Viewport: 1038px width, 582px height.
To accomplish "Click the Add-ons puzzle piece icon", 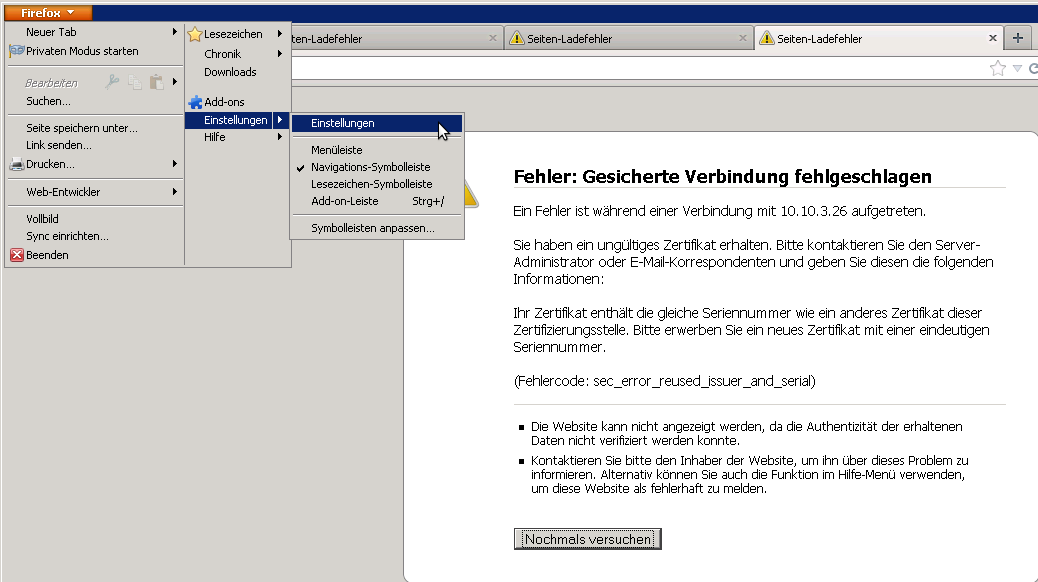I will coord(196,102).
